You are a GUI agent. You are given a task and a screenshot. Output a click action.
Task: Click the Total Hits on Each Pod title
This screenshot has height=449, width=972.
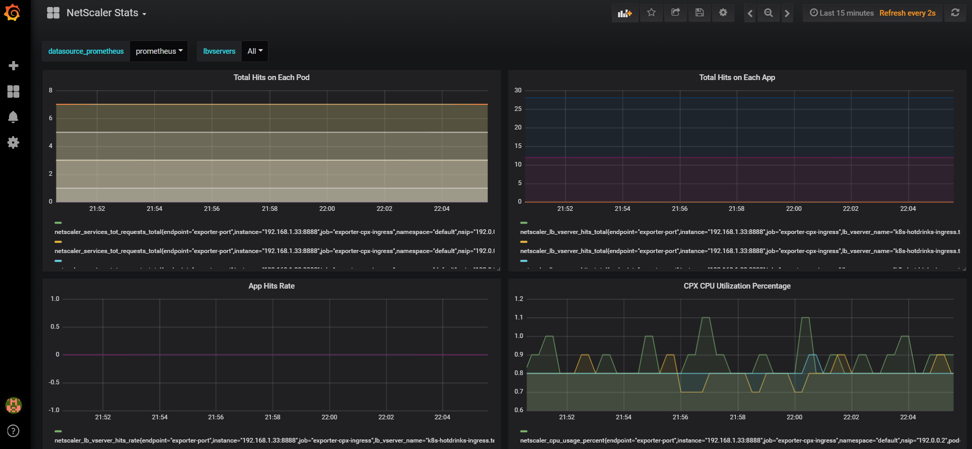point(271,77)
